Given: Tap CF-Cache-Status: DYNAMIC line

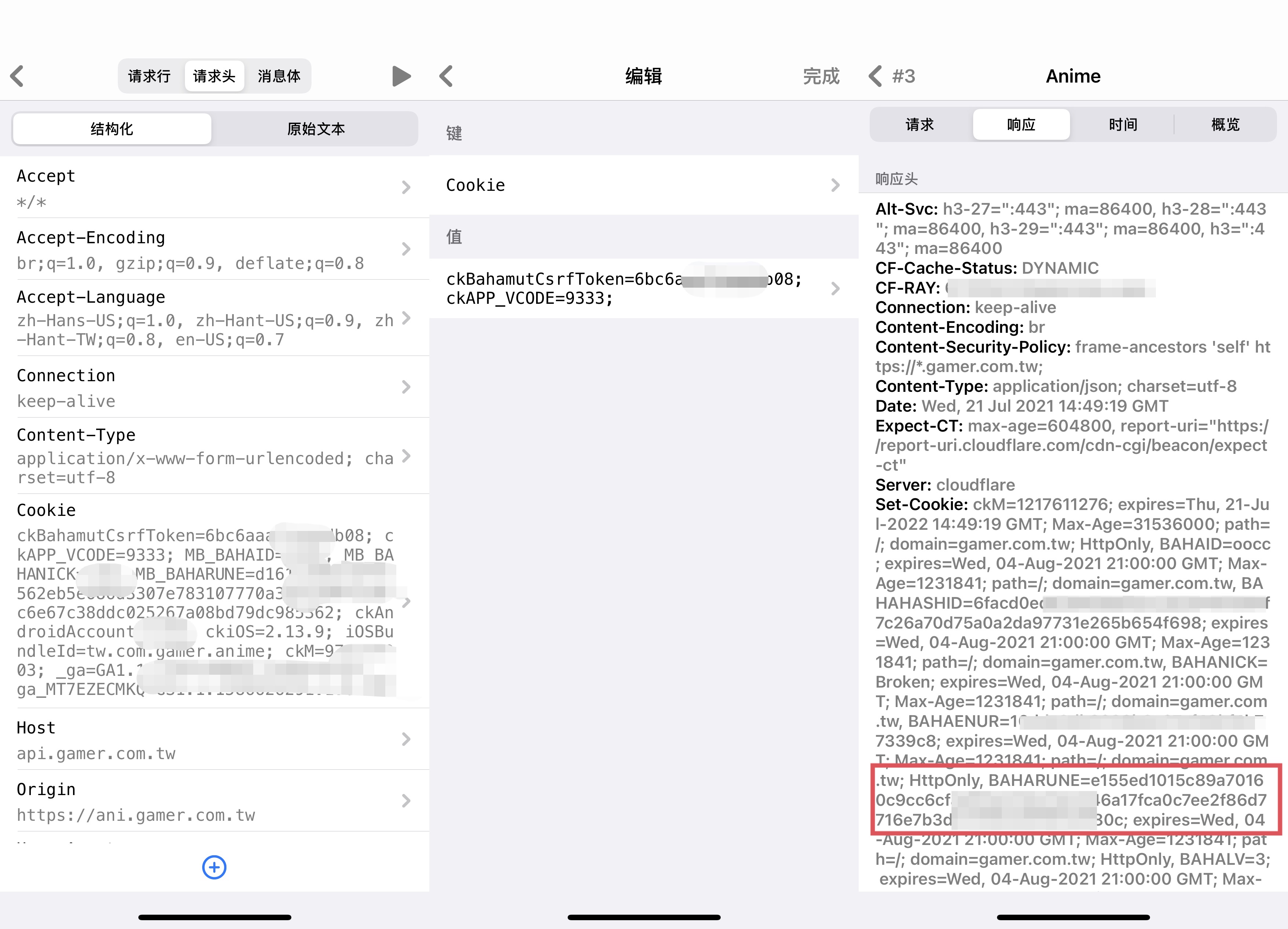Looking at the screenshot, I should click(x=987, y=268).
